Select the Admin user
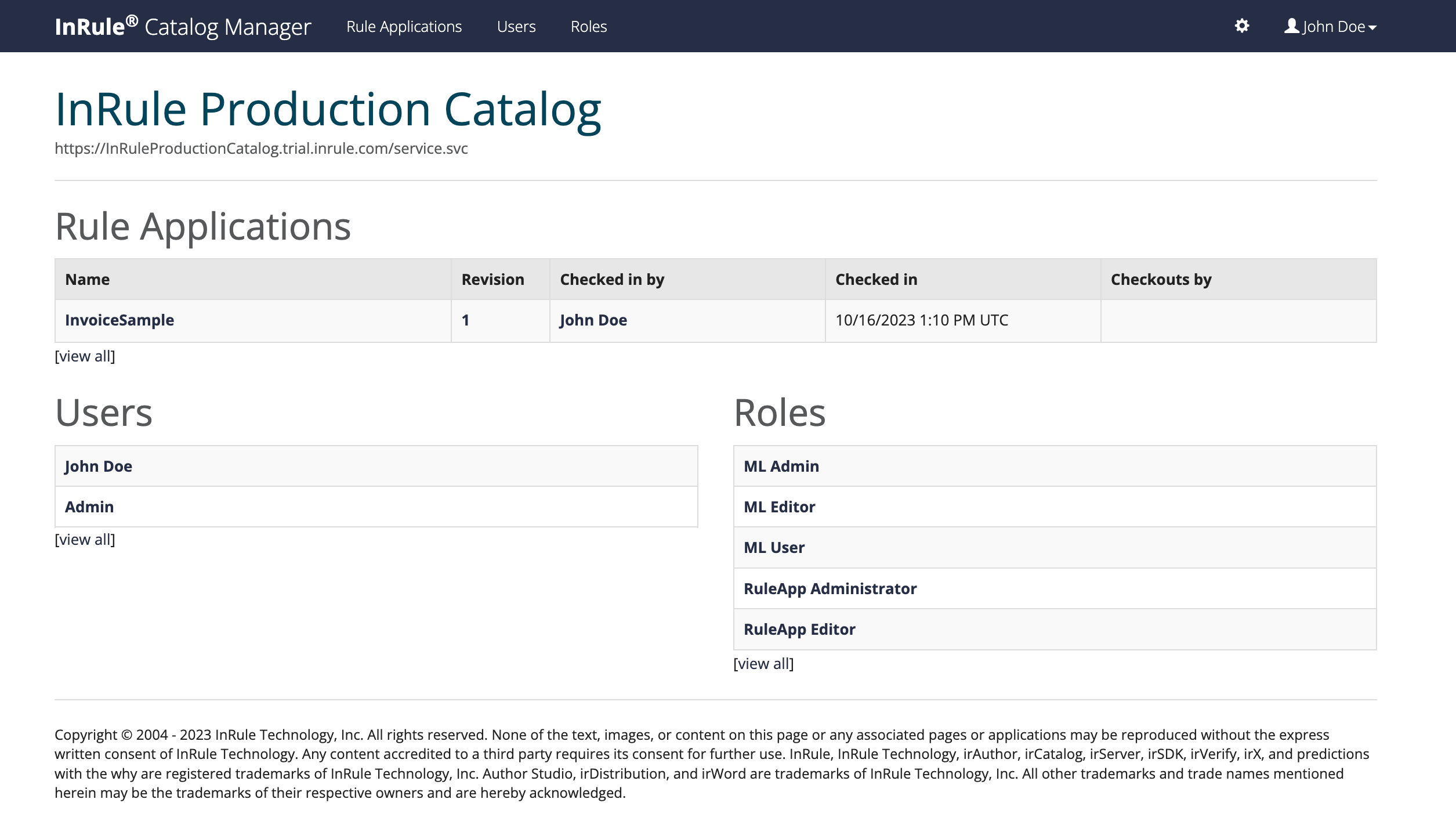 pyautogui.click(x=89, y=507)
